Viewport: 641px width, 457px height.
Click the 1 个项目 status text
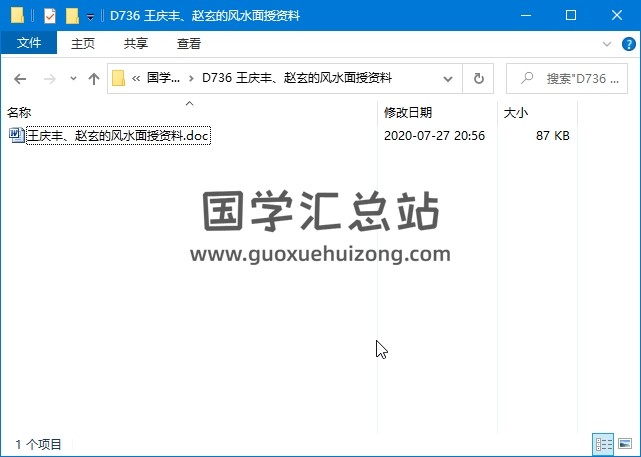(x=38, y=444)
